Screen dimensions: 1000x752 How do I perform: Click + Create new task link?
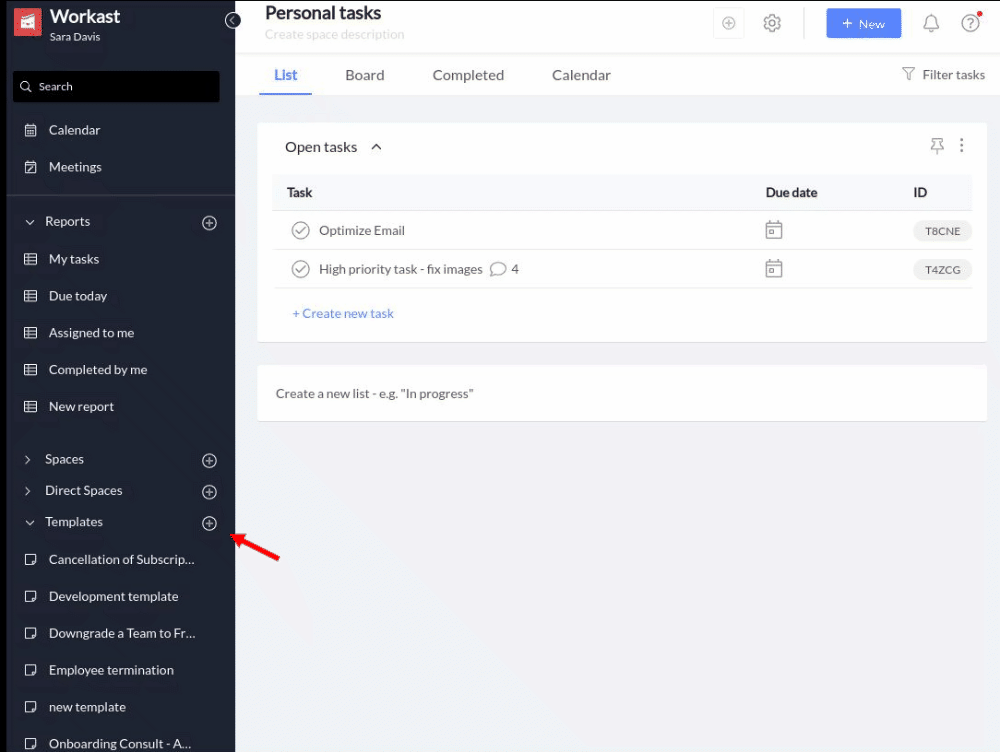tap(343, 314)
